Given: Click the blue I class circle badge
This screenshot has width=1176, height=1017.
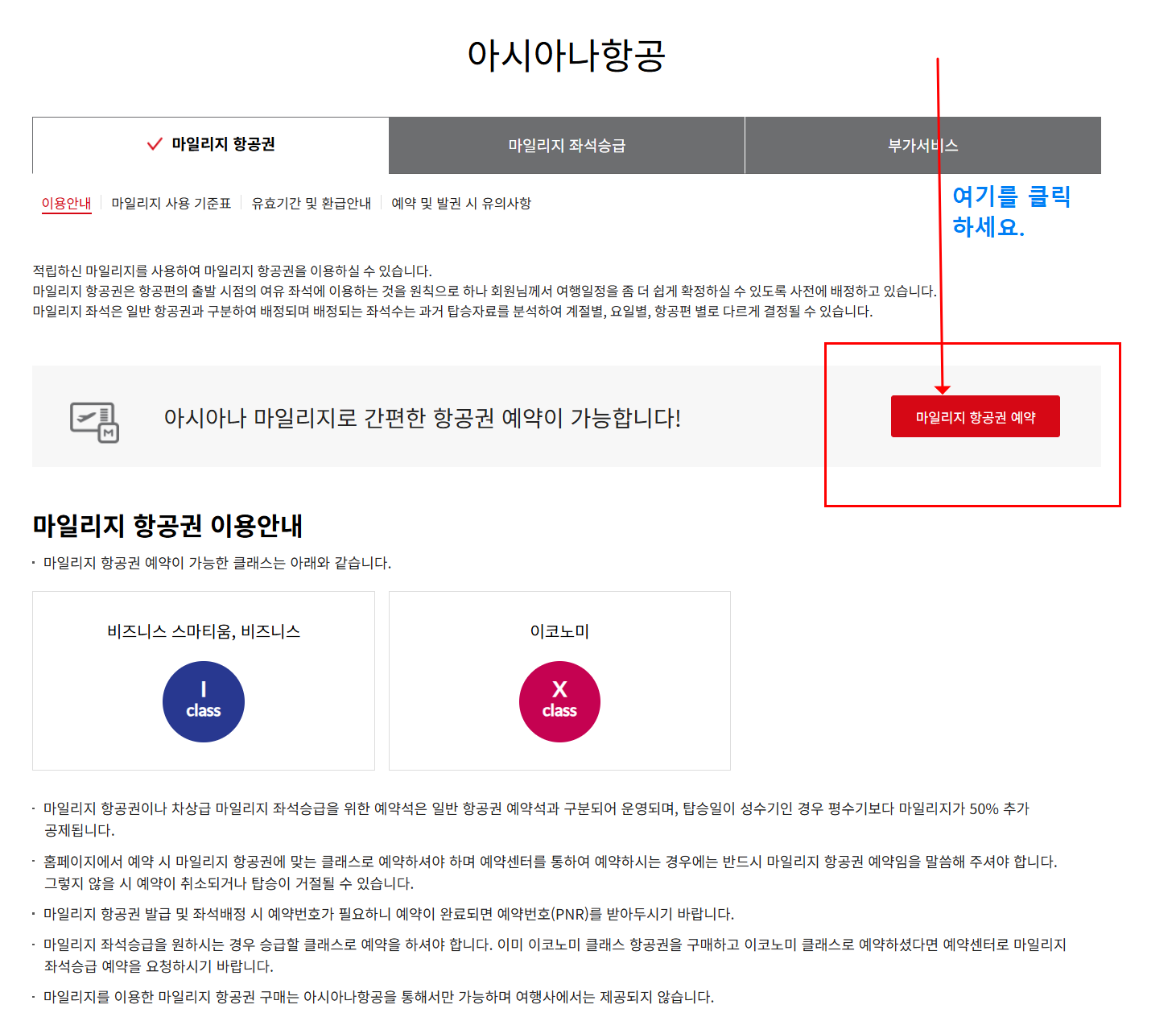Looking at the screenshot, I should [x=204, y=701].
